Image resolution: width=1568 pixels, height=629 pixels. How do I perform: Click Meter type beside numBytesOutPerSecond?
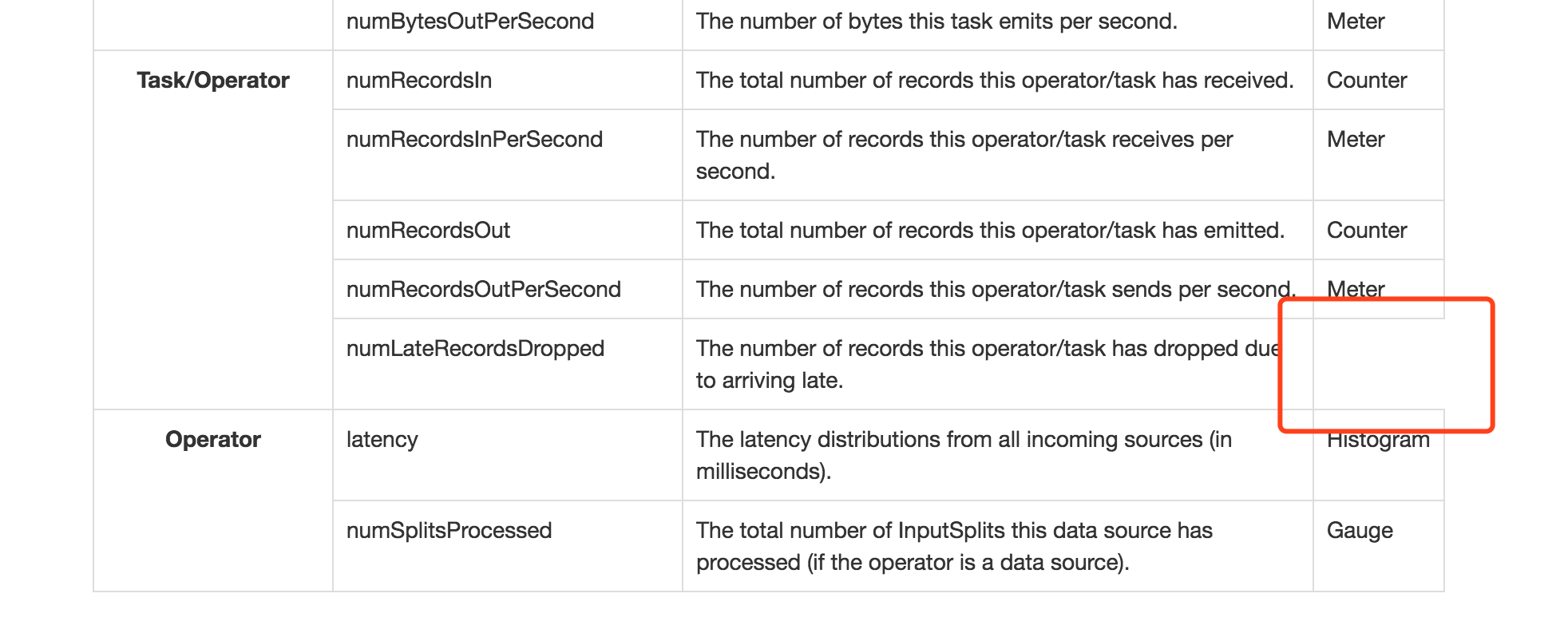(1356, 22)
